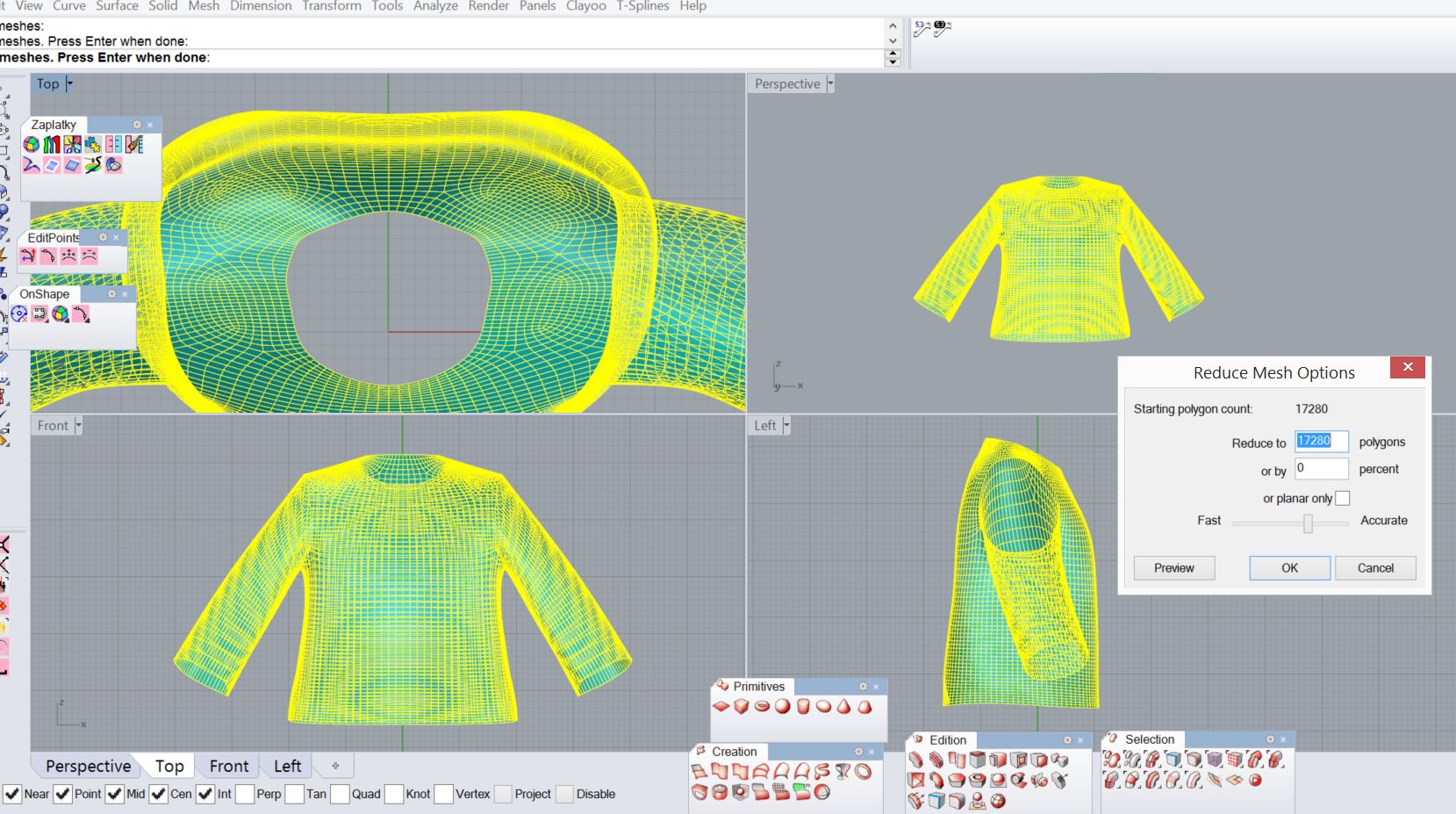Select the blue target icon in OnShape toolbar
Screen dimensions: 1456x814
[x=19, y=314]
